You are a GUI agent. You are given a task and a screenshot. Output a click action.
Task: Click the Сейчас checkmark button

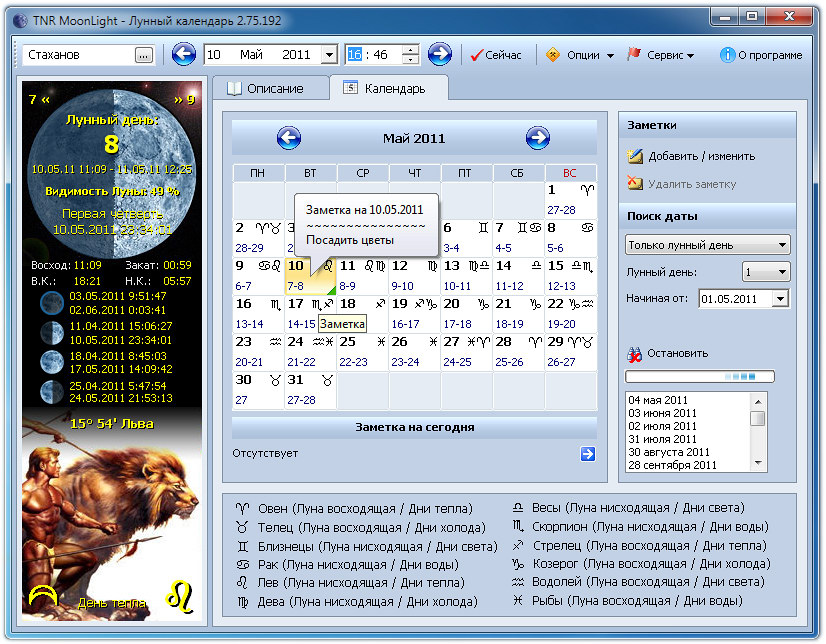(496, 55)
